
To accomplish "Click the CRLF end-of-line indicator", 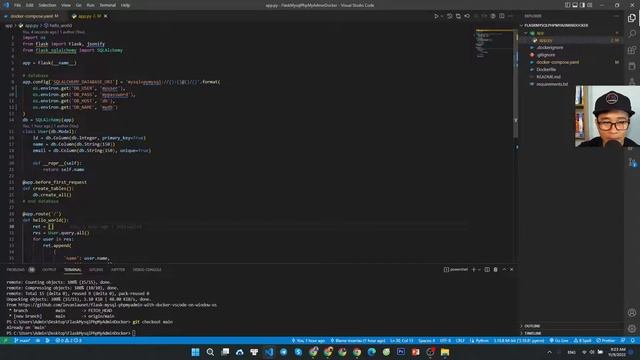I will (x=460, y=340).
